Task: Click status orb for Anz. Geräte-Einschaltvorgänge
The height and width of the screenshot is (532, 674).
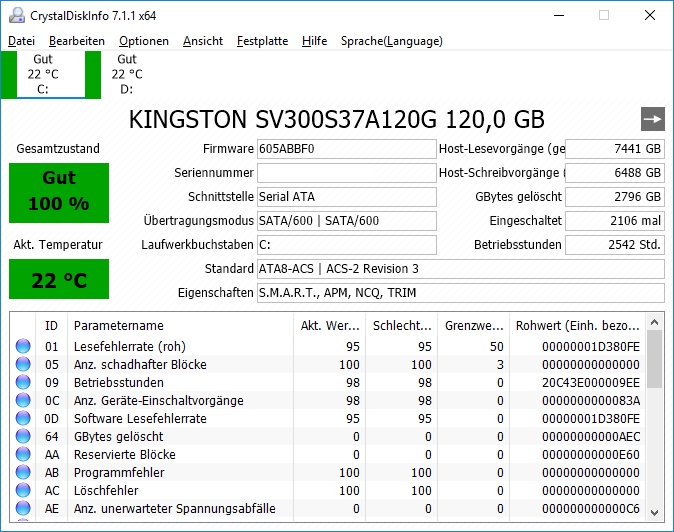Action: coord(23,401)
